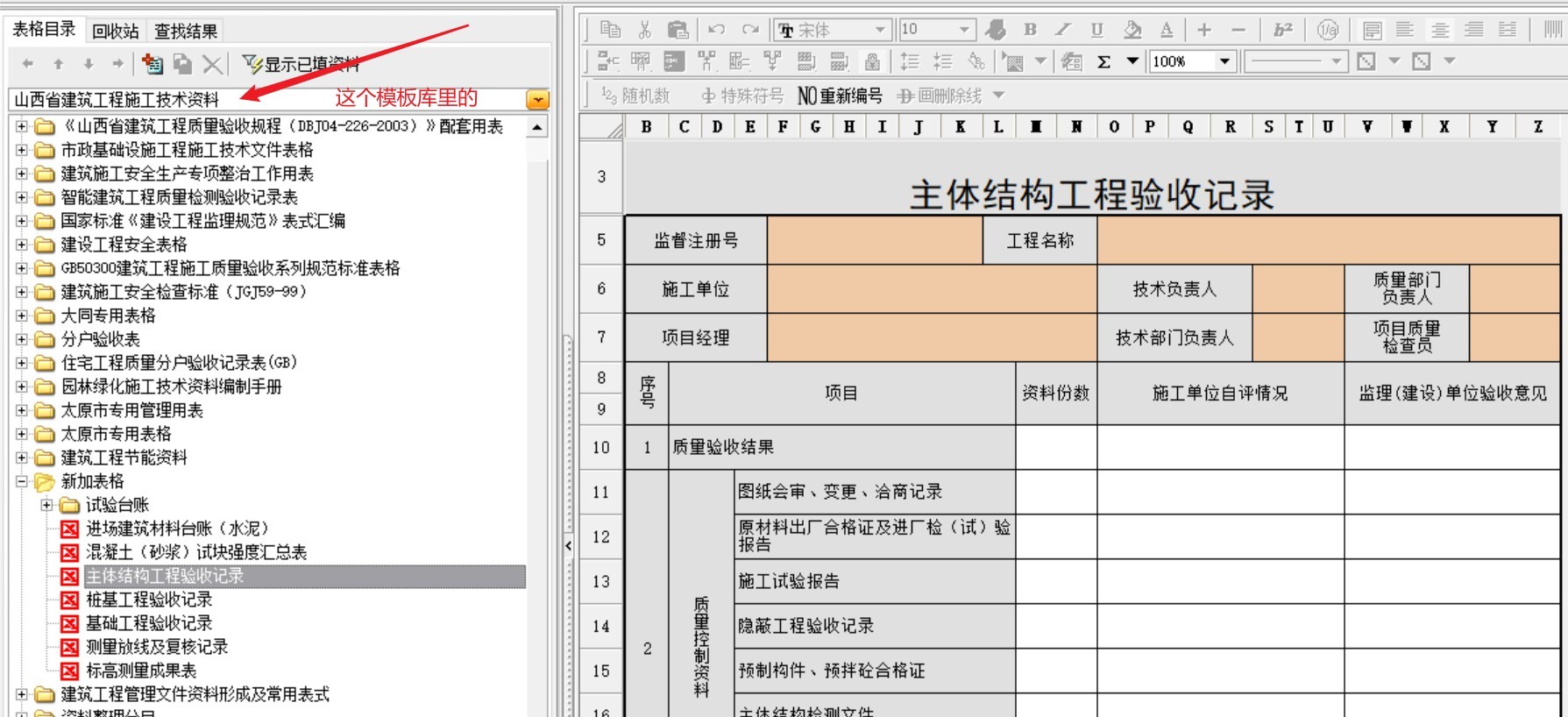Image resolution: width=1568 pixels, height=717 pixels.
Task: Toggle underline formatting
Action: (1097, 30)
